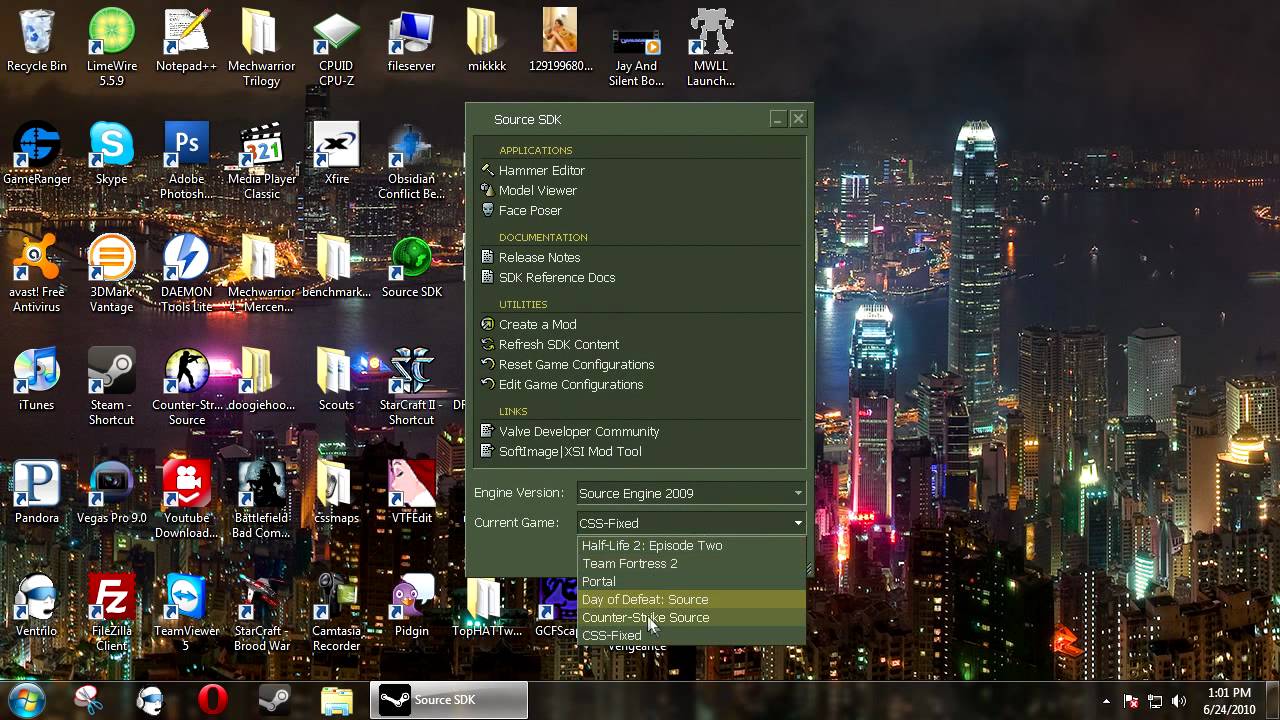Launch Xfire desktop shortcut

336,154
